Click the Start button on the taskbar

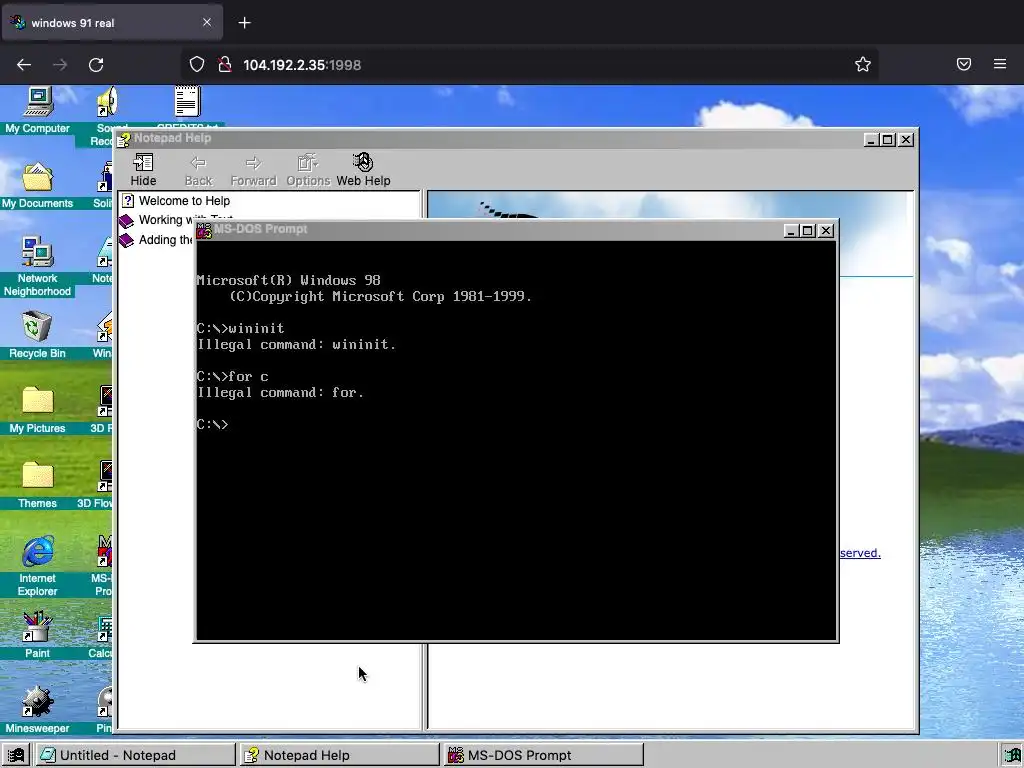[16, 755]
